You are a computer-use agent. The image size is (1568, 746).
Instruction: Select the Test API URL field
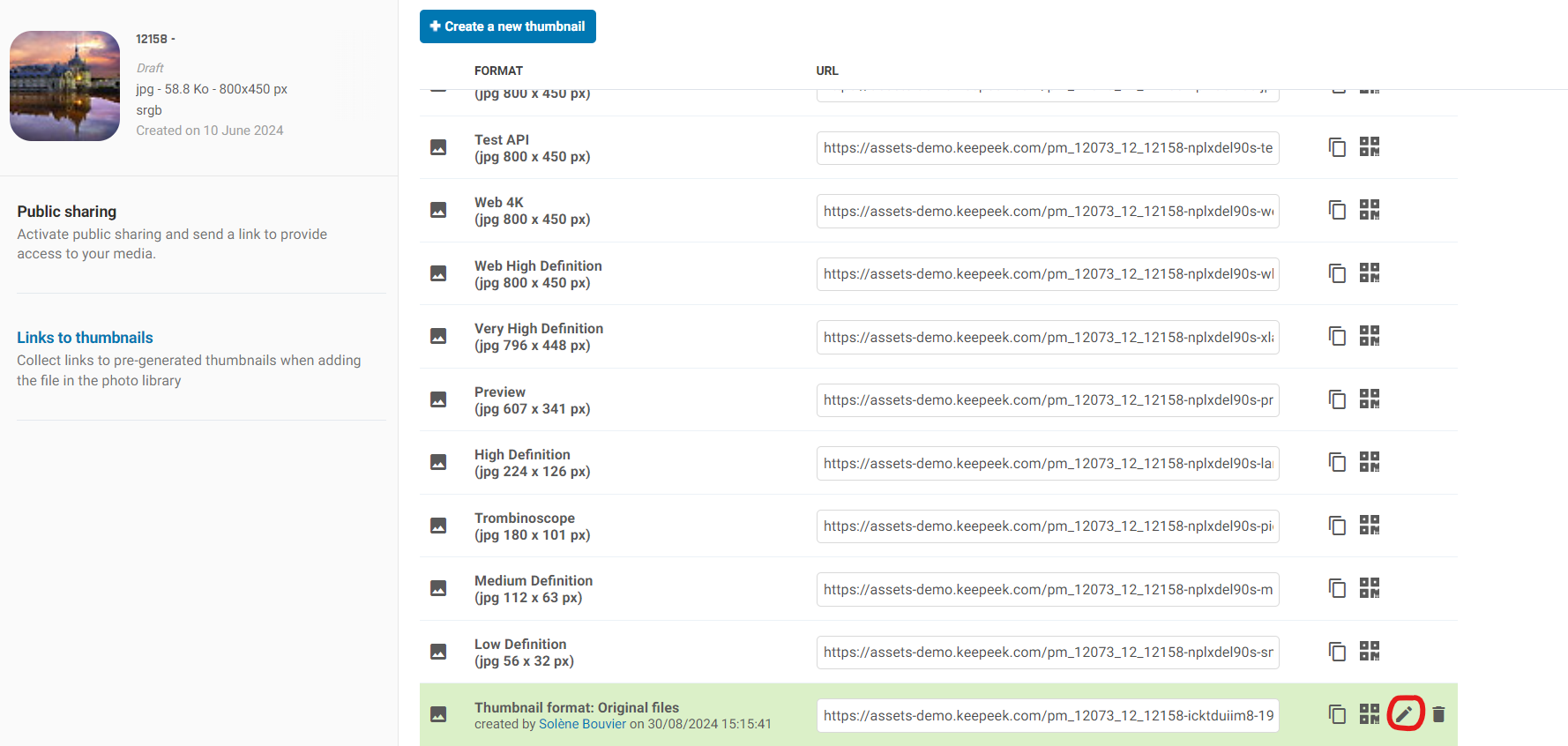pyautogui.click(x=1047, y=148)
